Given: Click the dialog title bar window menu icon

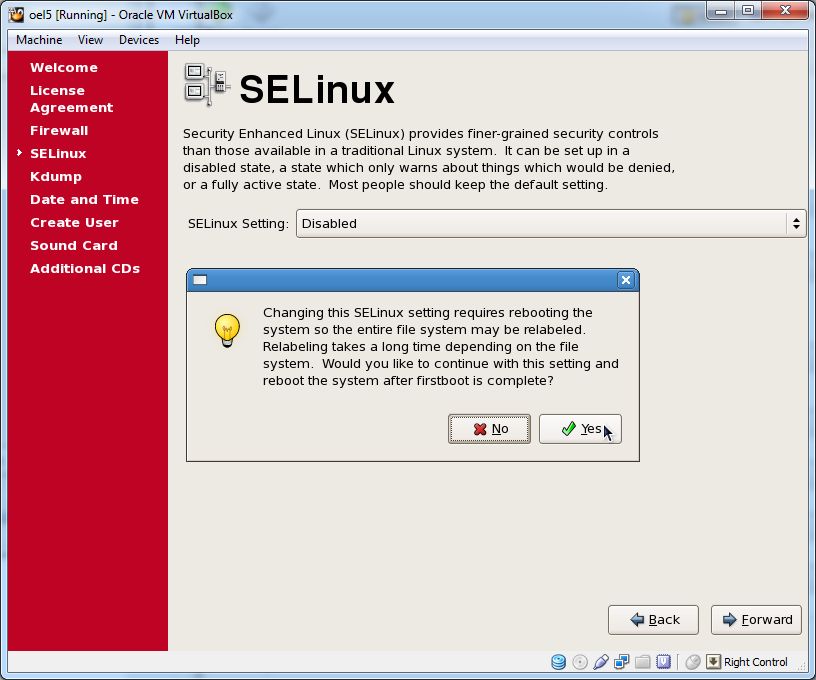Looking at the screenshot, I should [x=200, y=280].
